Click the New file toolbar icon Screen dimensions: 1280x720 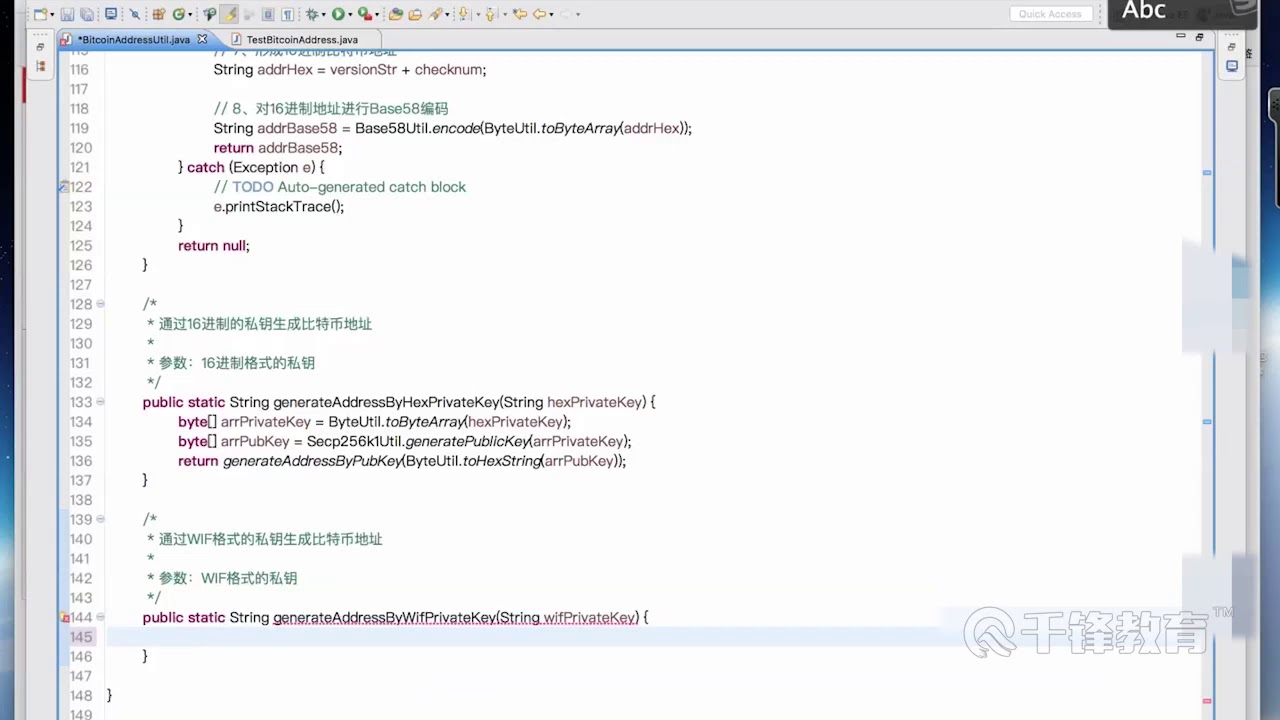pos(40,14)
